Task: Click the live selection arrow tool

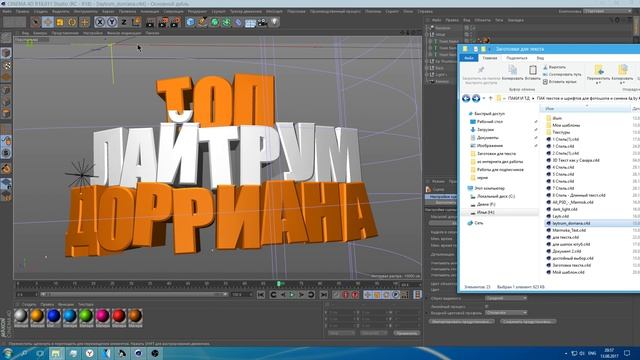Action: coord(36,22)
